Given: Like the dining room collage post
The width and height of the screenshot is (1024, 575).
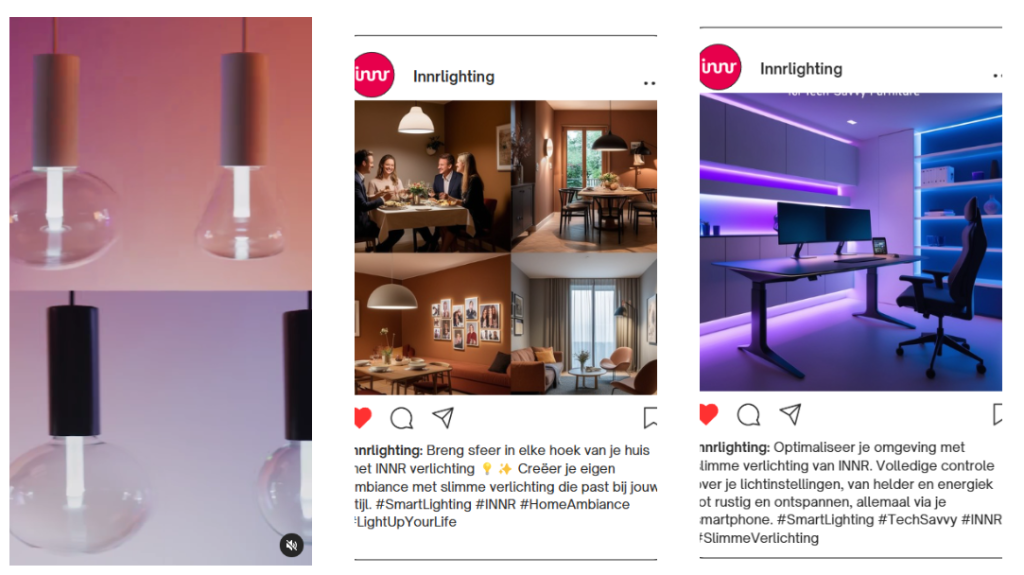Looking at the screenshot, I should (x=363, y=418).
